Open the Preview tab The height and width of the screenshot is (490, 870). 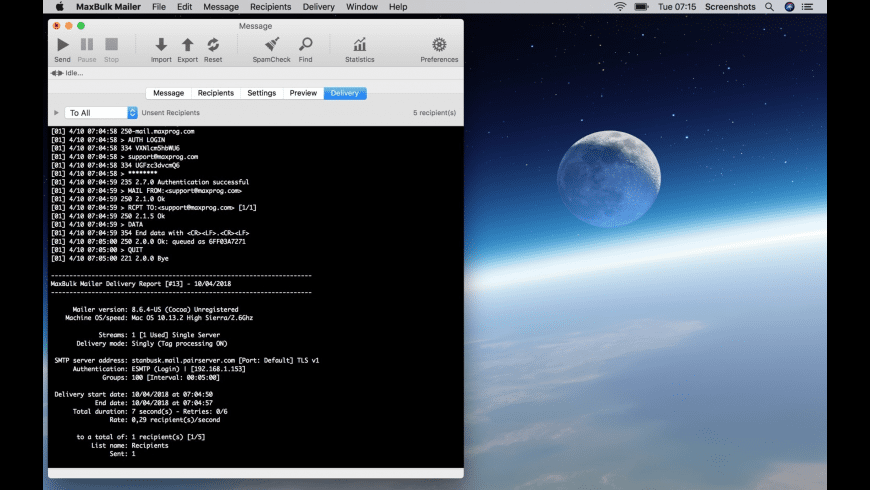(303, 93)
